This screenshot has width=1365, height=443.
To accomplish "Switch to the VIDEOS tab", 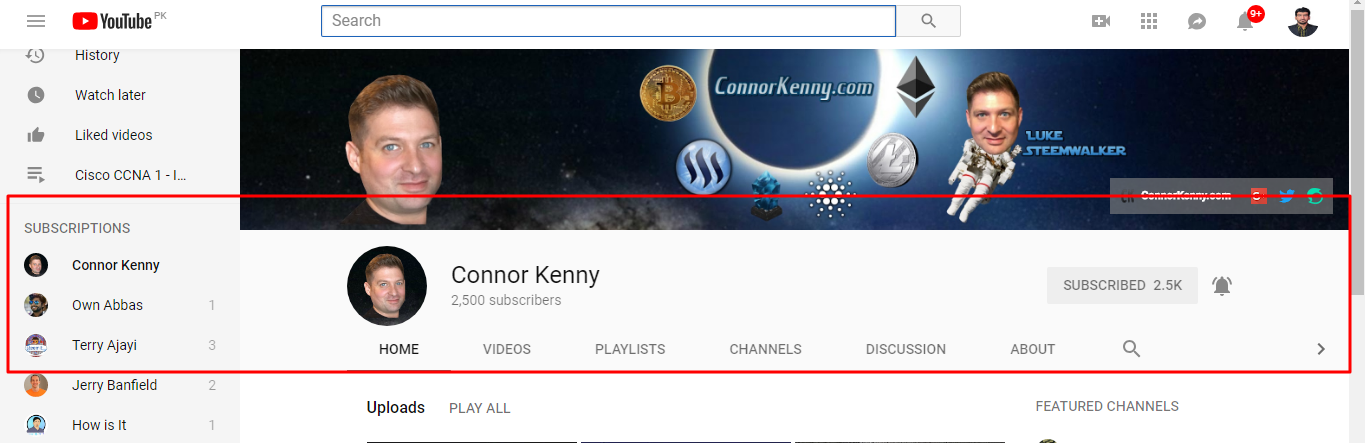I will click(507, 349).
